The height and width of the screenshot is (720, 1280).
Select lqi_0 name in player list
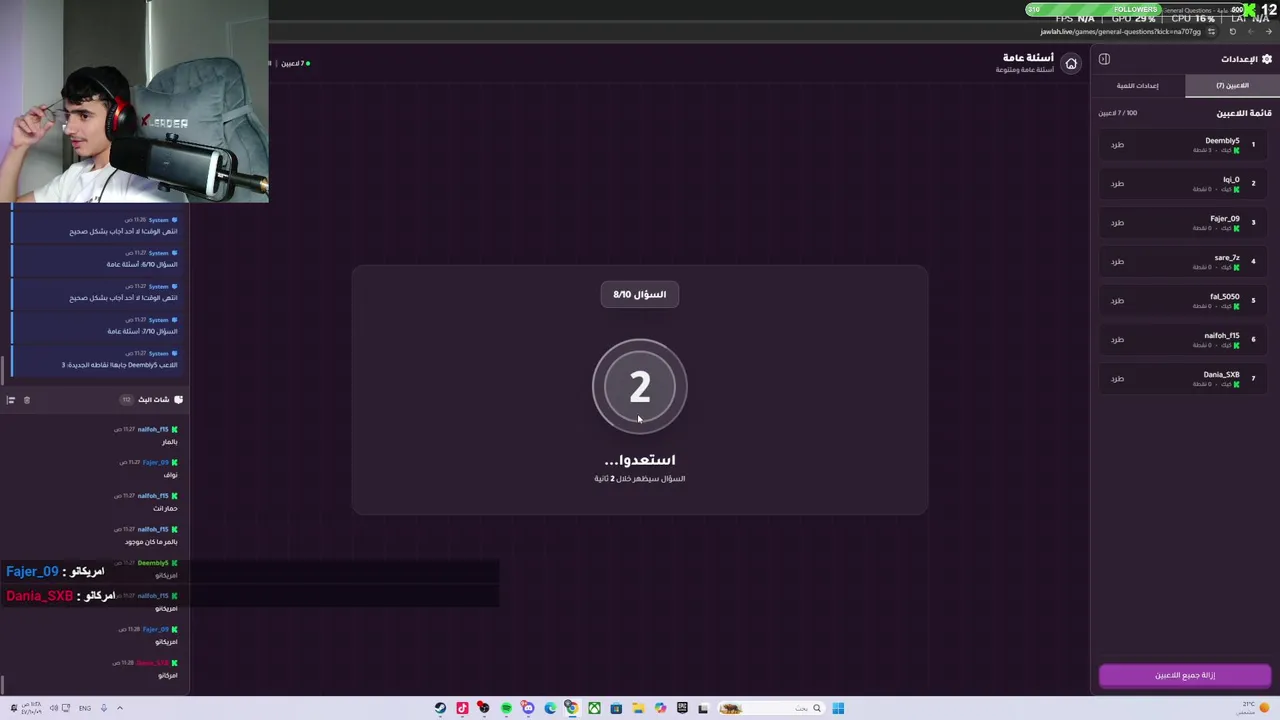1231,180
